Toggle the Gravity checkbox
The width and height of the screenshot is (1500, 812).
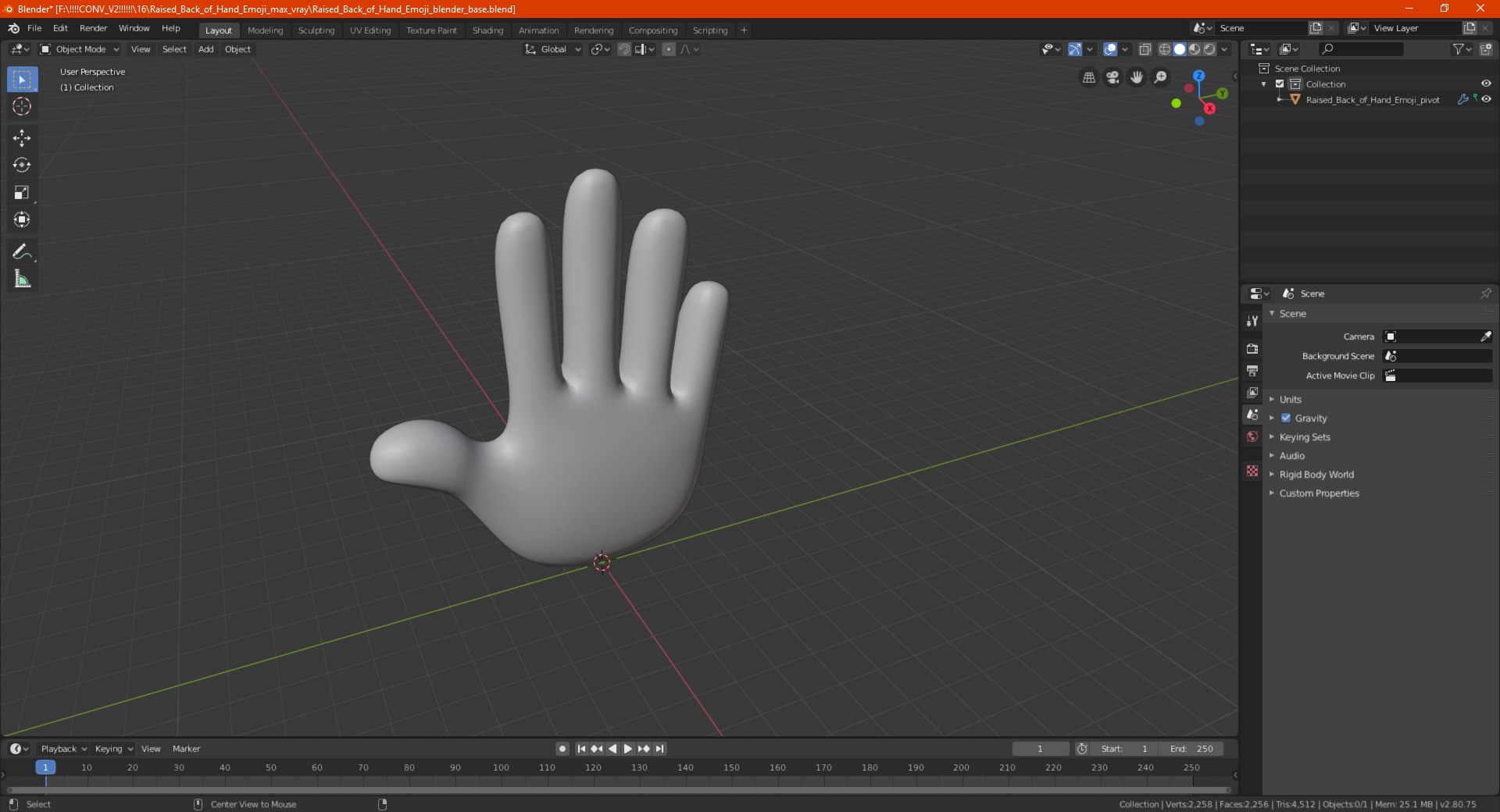[x=1286, y=418]
